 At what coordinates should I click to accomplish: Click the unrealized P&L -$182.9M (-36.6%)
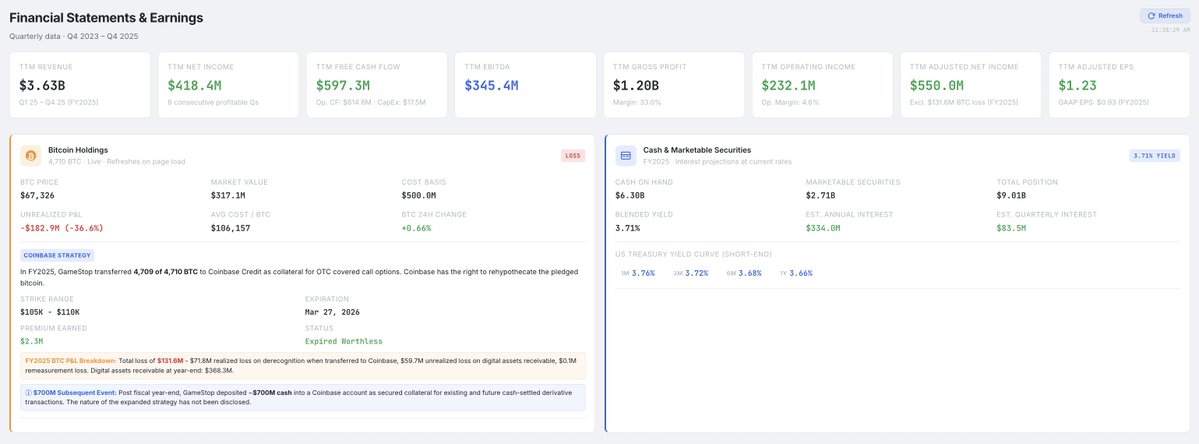[x=62, y=228]
